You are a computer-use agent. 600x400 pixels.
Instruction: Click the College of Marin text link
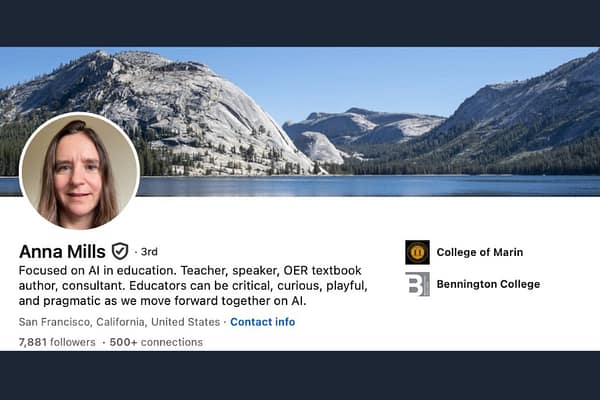(x=479, y=252)
